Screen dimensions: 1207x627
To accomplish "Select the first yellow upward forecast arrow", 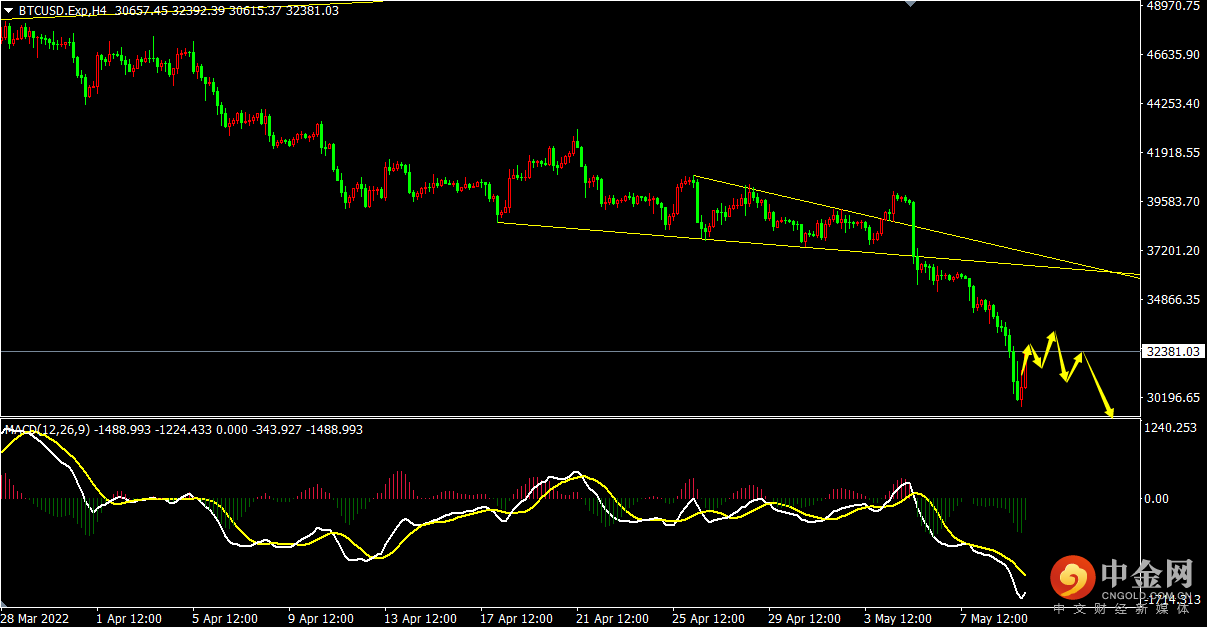I will pos(1026,360).
